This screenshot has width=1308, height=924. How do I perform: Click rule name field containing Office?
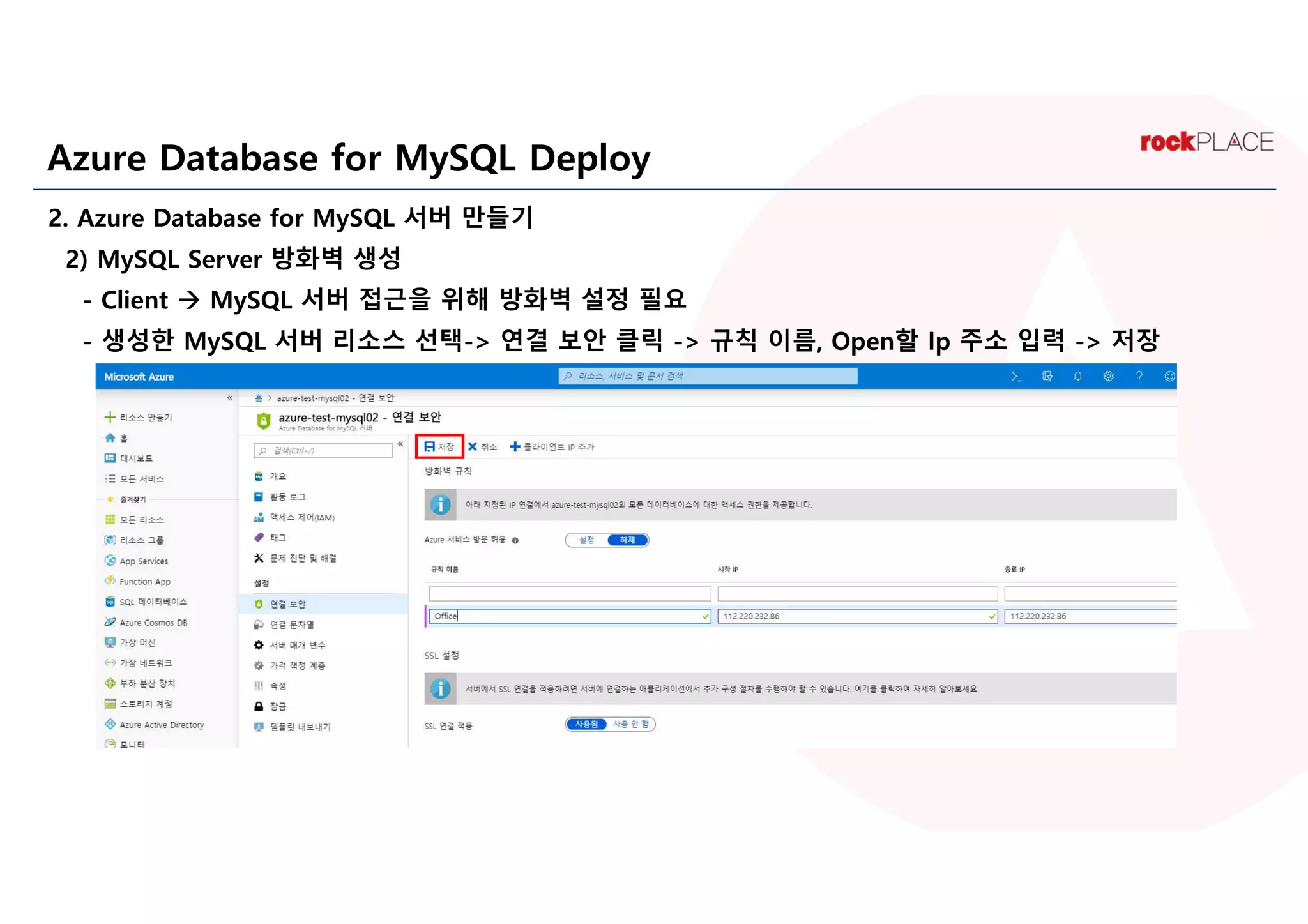[570, 616]
